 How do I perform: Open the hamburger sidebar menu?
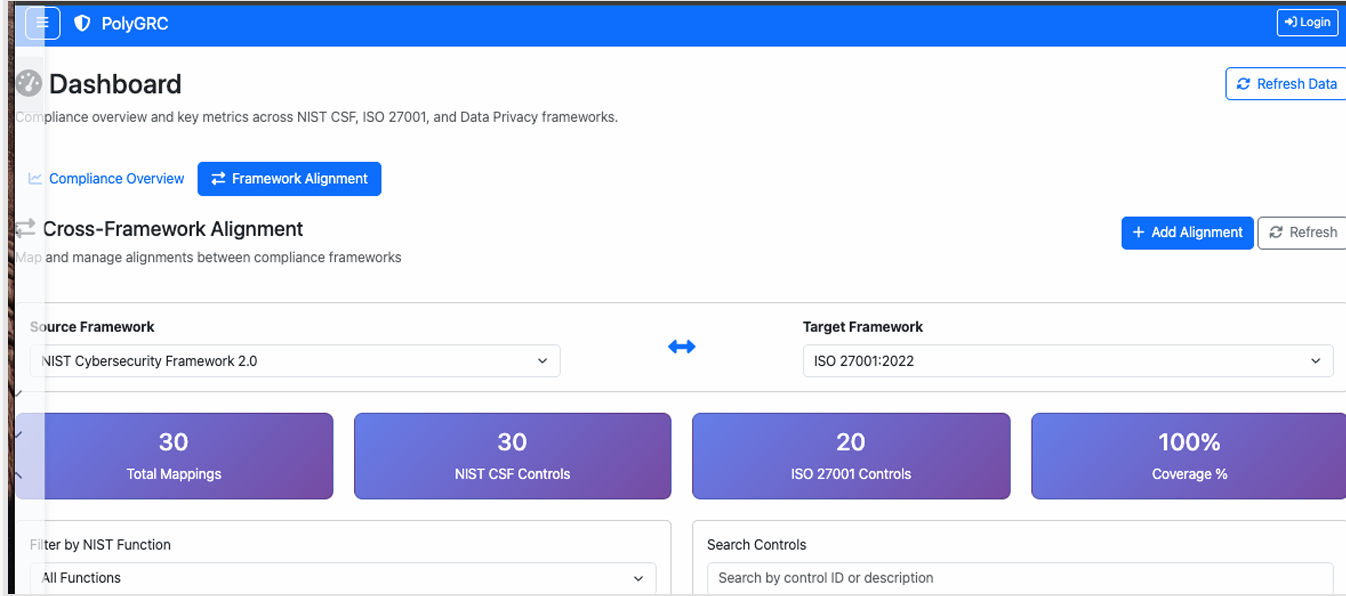pyautogui.click(x=42, y=23)
